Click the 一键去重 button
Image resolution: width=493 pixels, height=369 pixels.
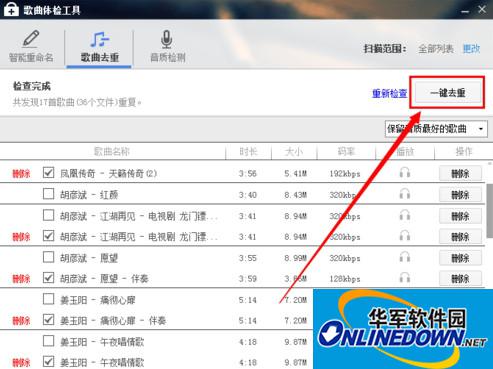(x=447, y=93)
